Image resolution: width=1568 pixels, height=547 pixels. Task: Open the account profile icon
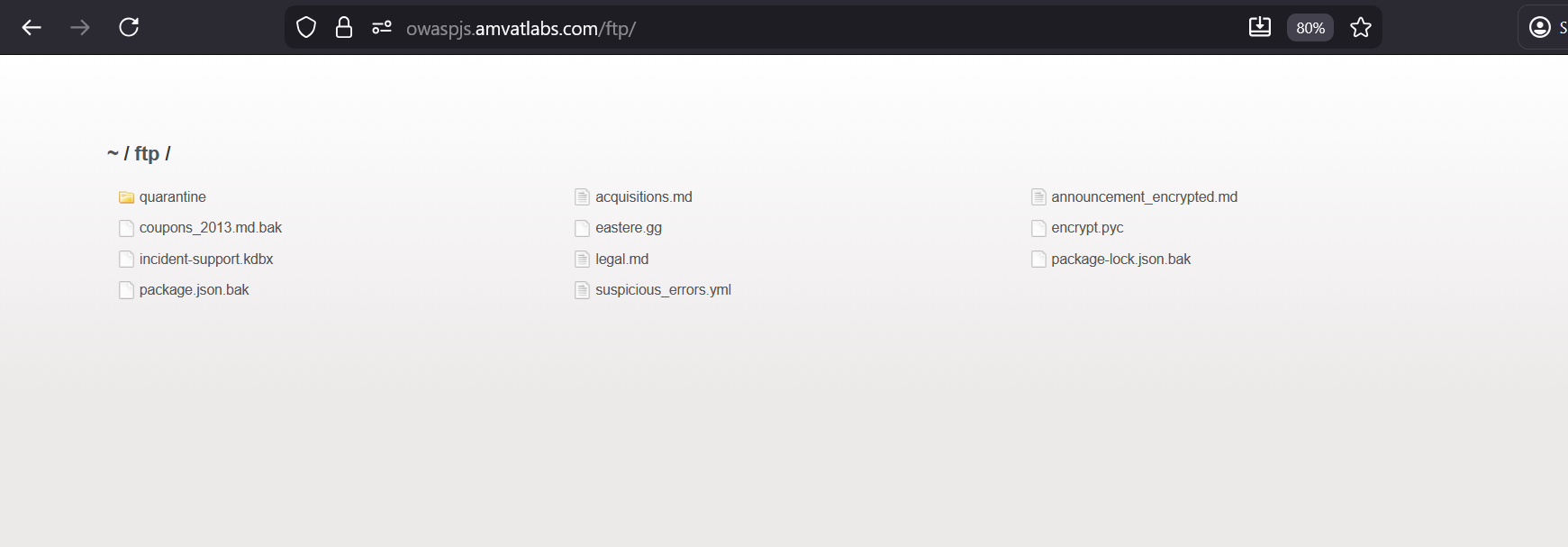click(1539, 28)
